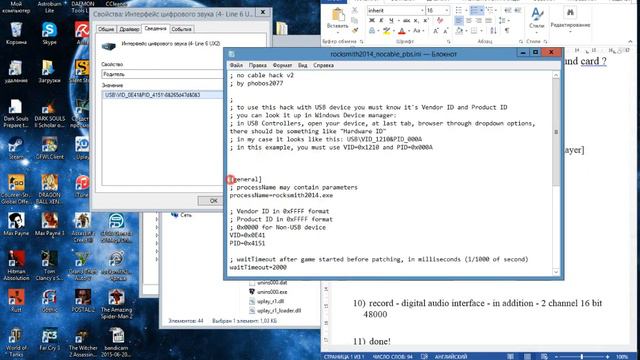Align text left in Word
This screenshot has width=640, height=360.
click(459, 20)
